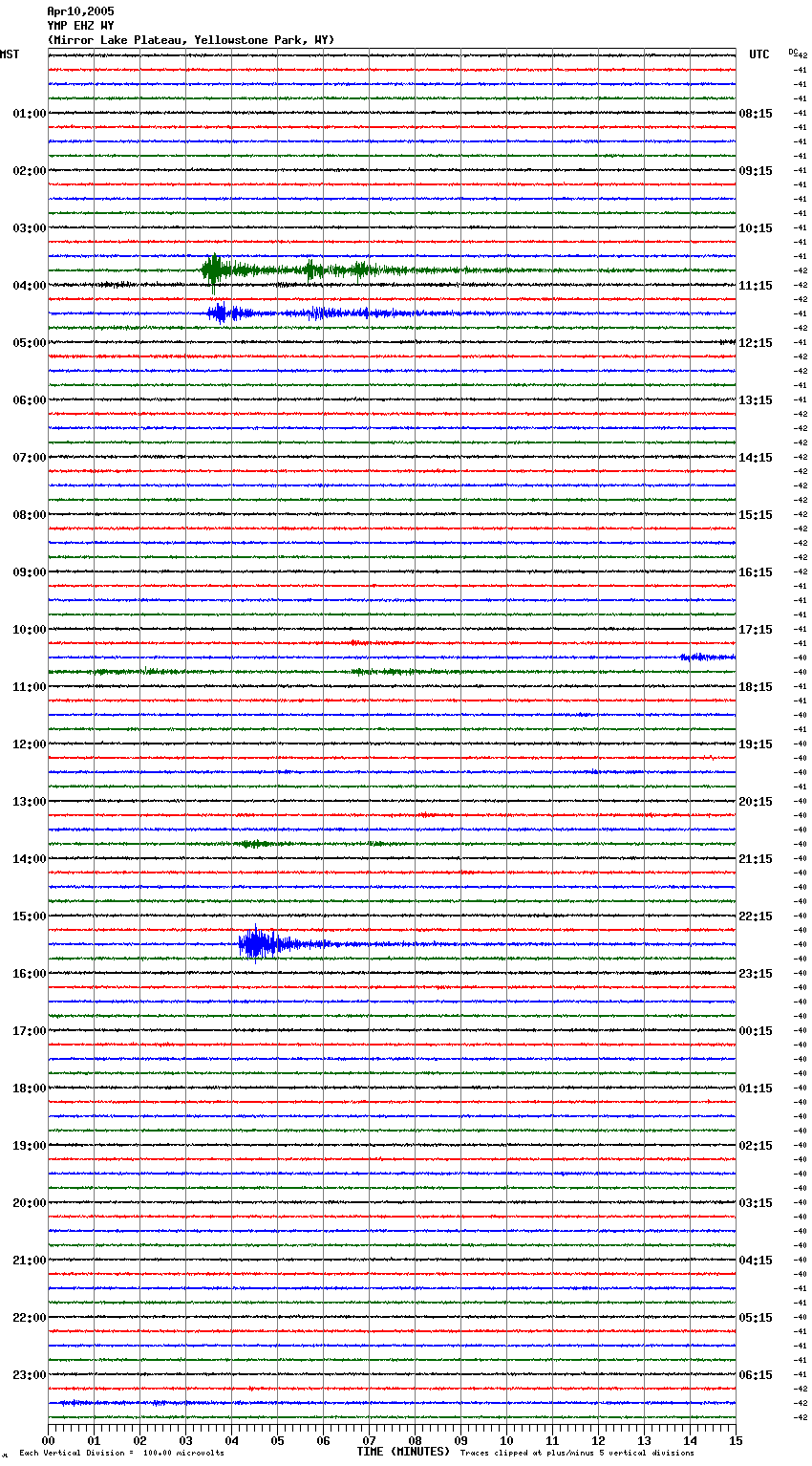Click the 15:00 MST time label

30,916
